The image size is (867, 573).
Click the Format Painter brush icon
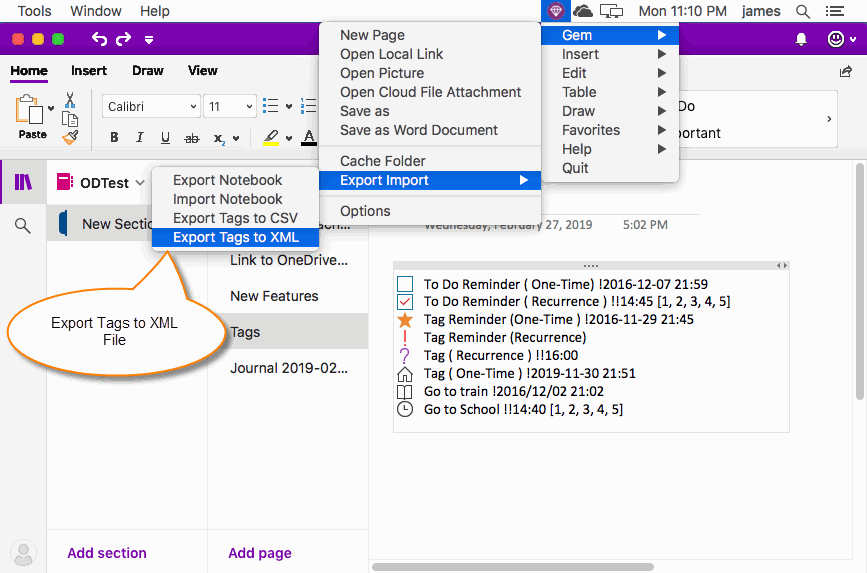(x=70, y=138)
